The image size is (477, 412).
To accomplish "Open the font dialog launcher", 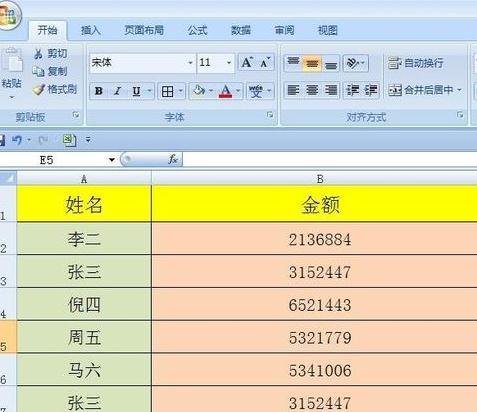I will point(270,115).
